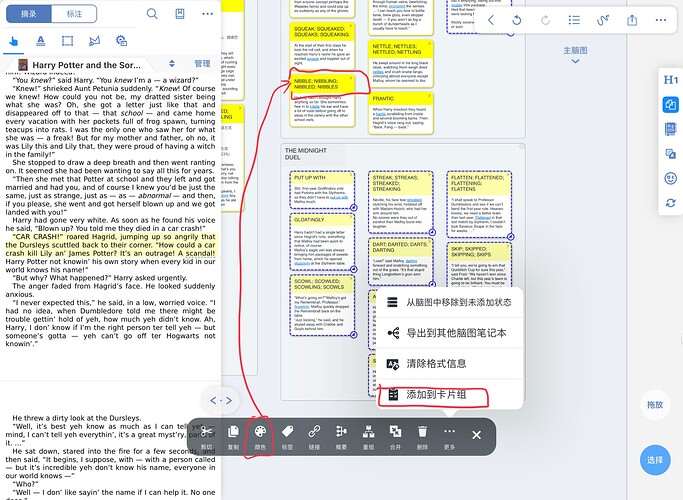Redo the mind map action

coord(545,20)
